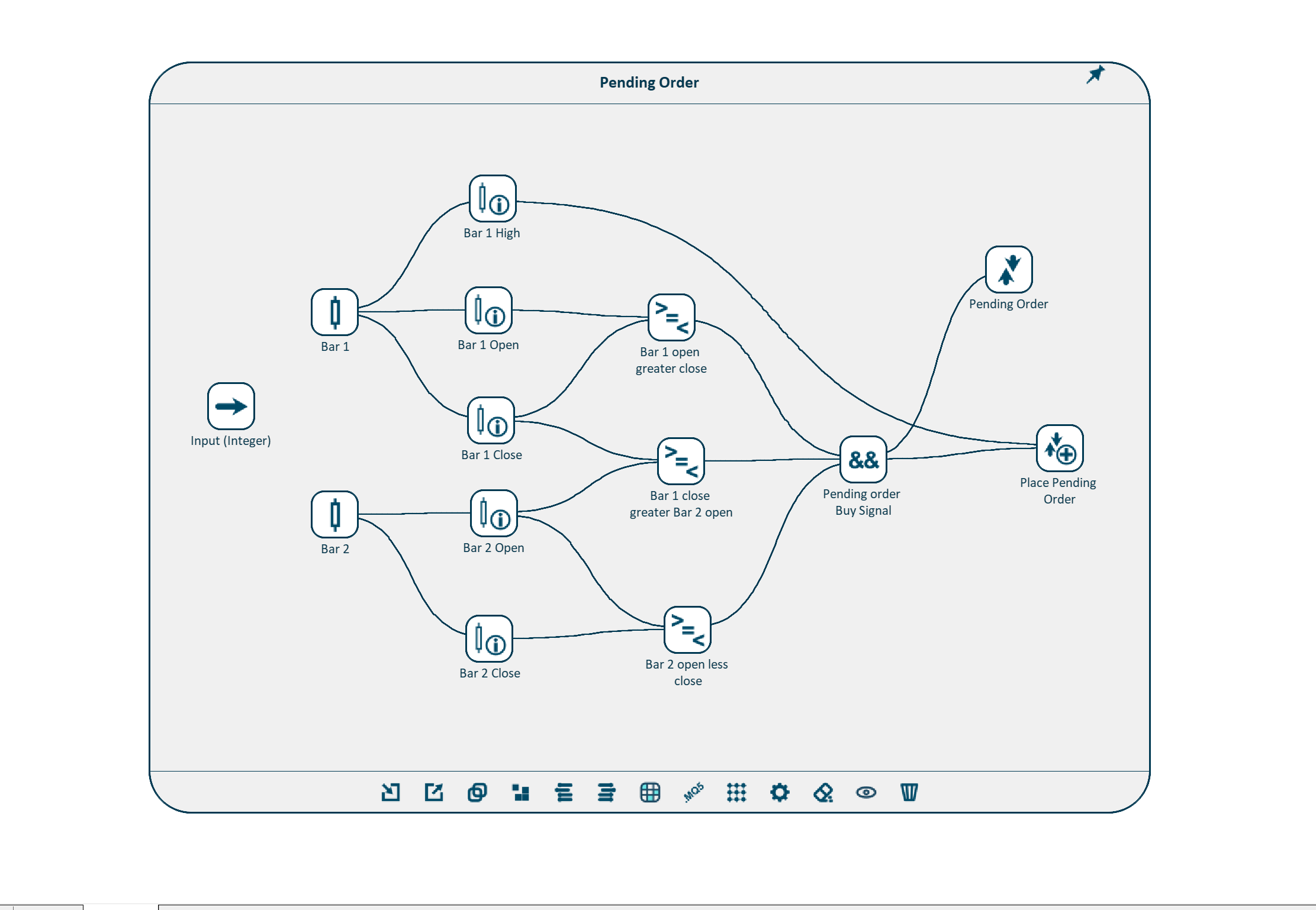Screen dimensions: 1316x910
Task: Click the trash bin delete icon
Action: pos(909,792)
